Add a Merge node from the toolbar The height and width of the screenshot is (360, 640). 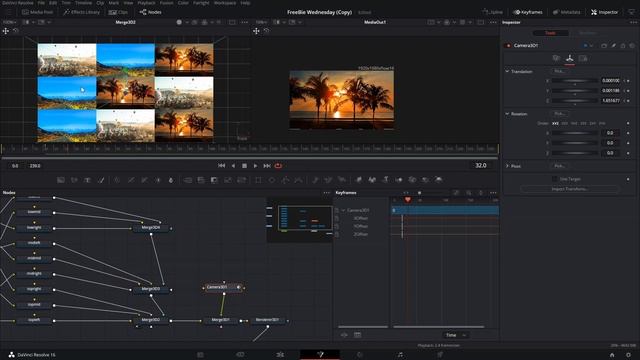[x=188, y=180]
